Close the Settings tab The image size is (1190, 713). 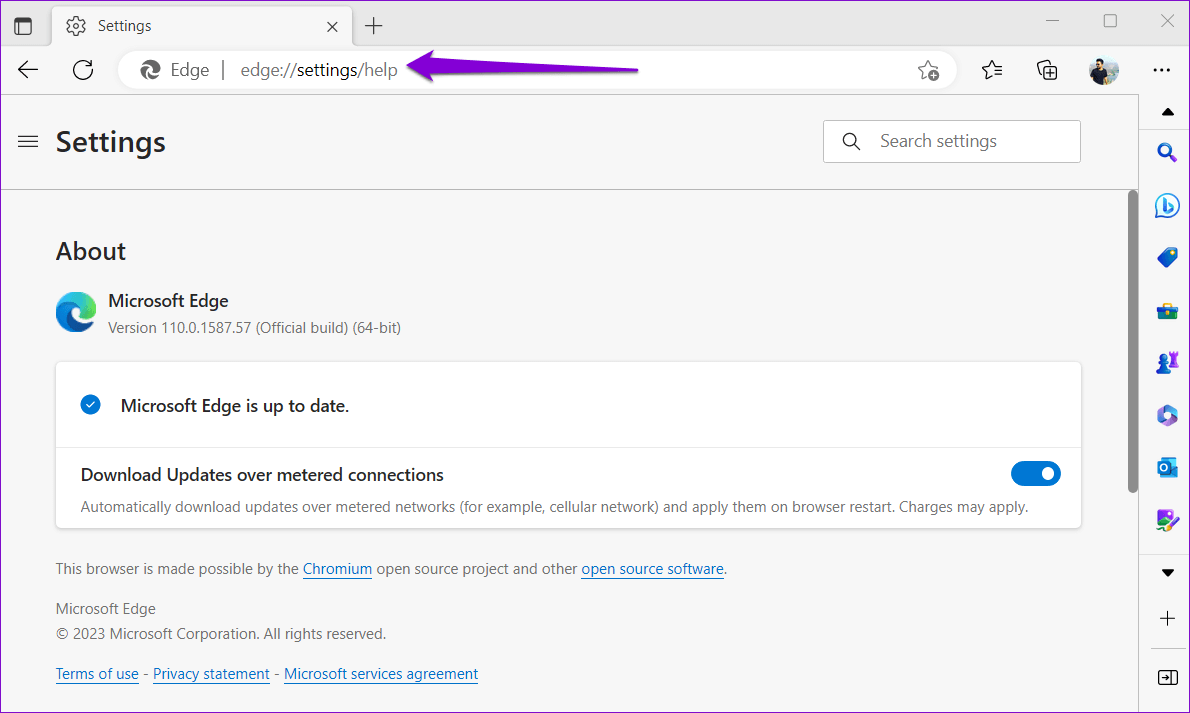pos(332,27)
